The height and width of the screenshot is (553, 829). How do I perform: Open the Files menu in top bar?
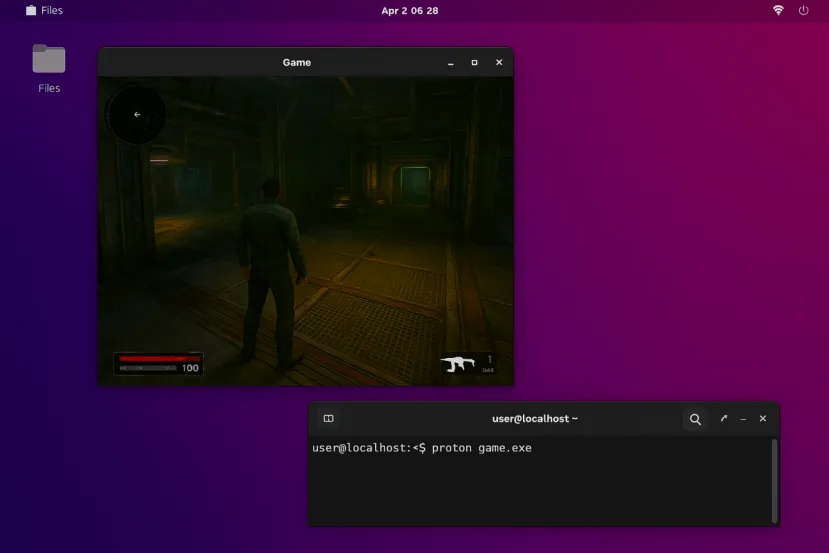point(44,10)
